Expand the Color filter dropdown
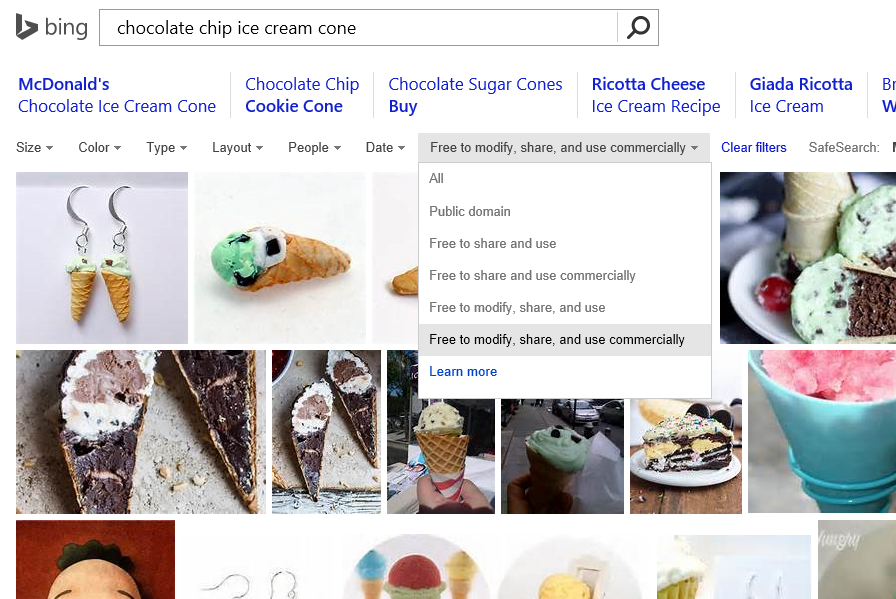Viewport: 896px width, 599px height. (x=99, y=147)
